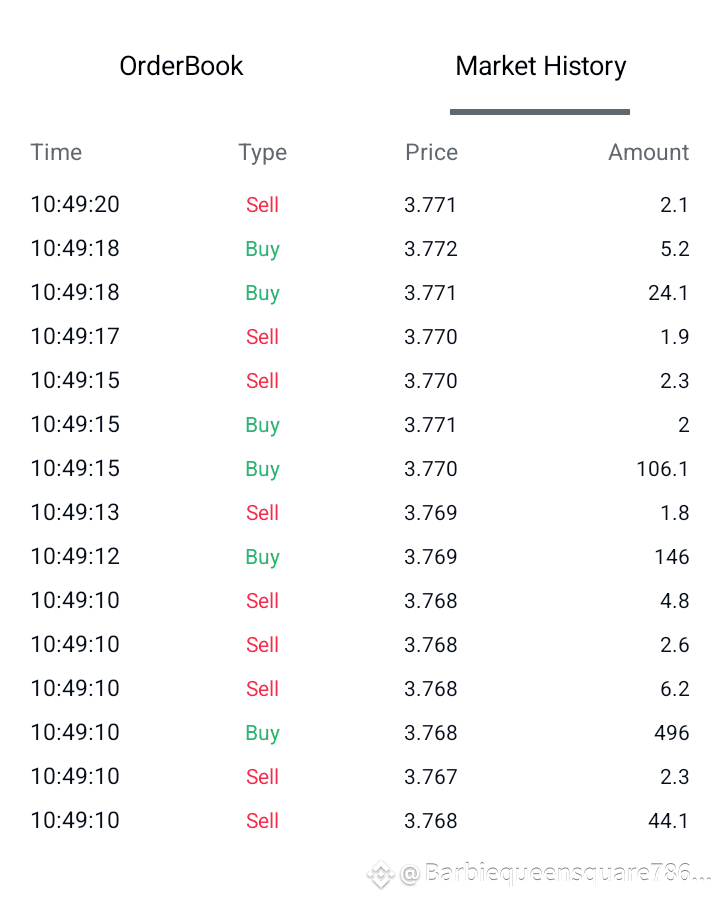Click the Time column header
The width and height of the screenshot is (720, 900).
pyautogui.click(x=56, y=152)
